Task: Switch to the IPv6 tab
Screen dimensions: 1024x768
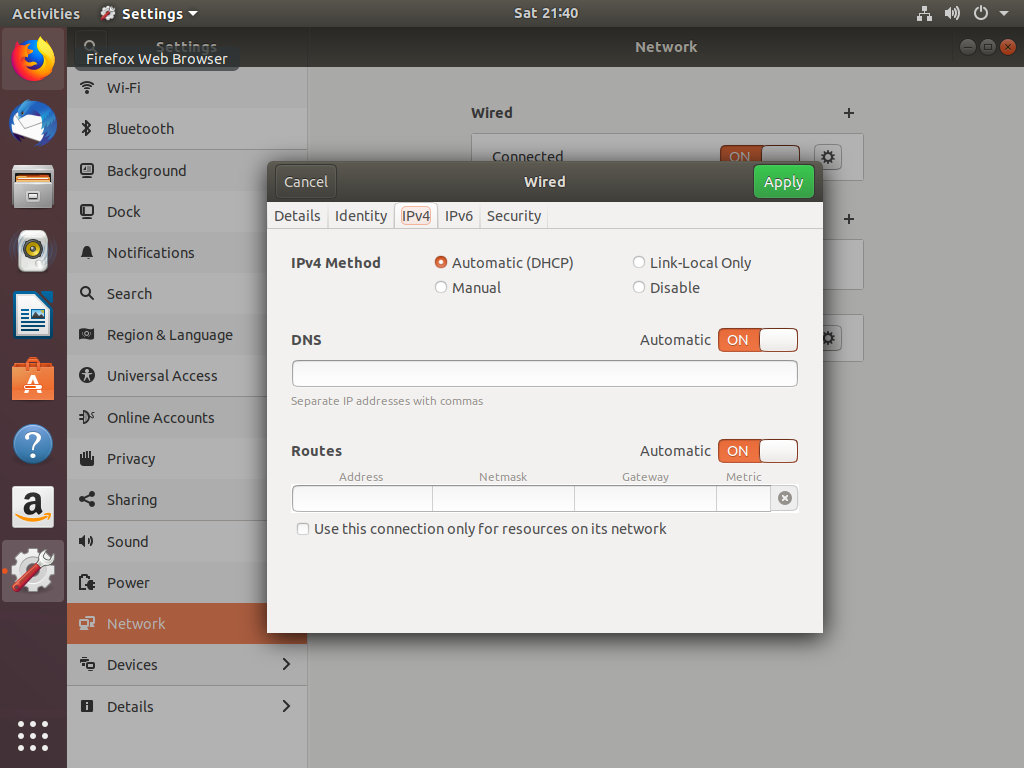Action: pyautogui.click(x=459, y=216)
